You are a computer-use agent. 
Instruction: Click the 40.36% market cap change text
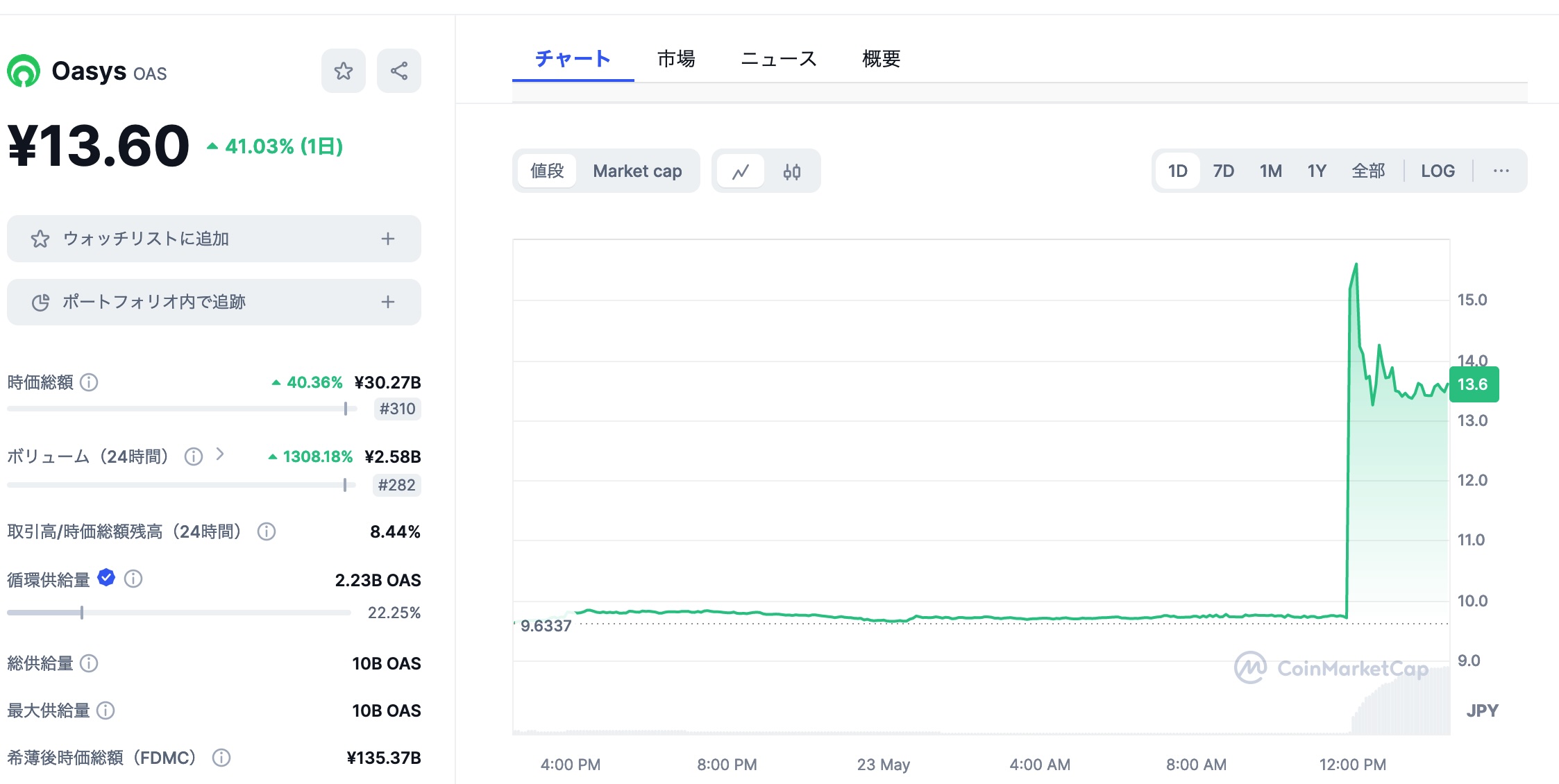307,382
